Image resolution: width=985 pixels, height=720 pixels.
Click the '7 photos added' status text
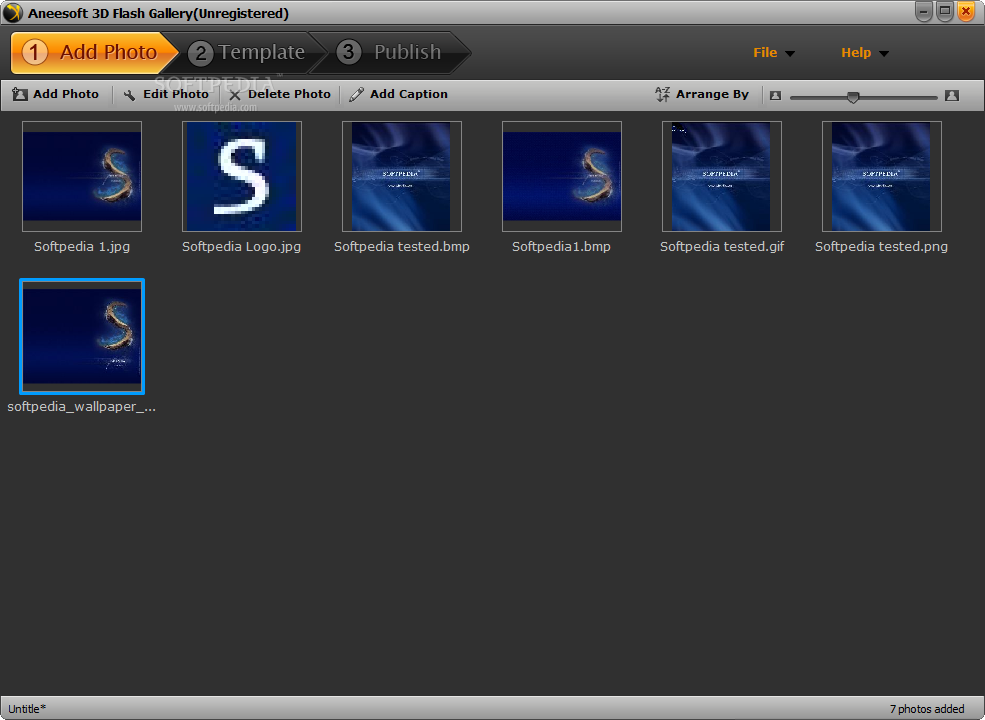coord(927,709)
